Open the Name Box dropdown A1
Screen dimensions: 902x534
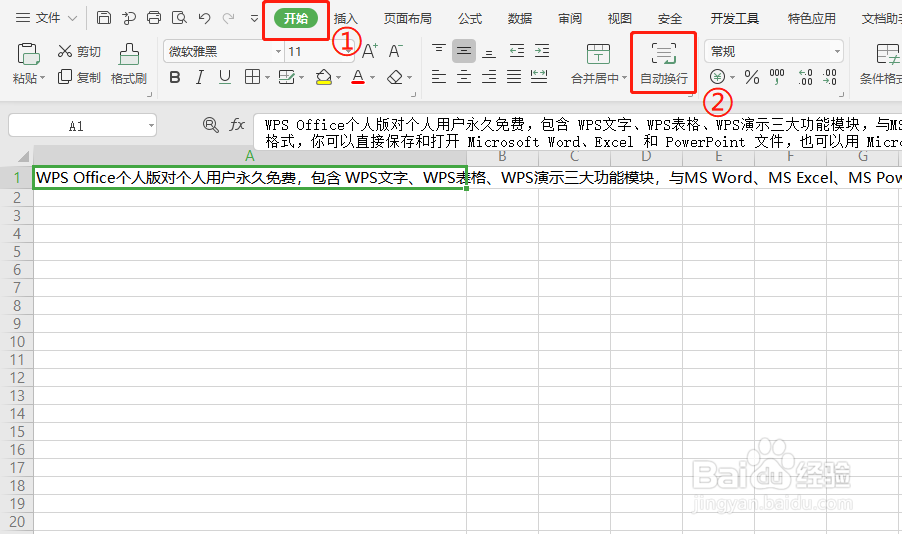(x=151, y=125)
